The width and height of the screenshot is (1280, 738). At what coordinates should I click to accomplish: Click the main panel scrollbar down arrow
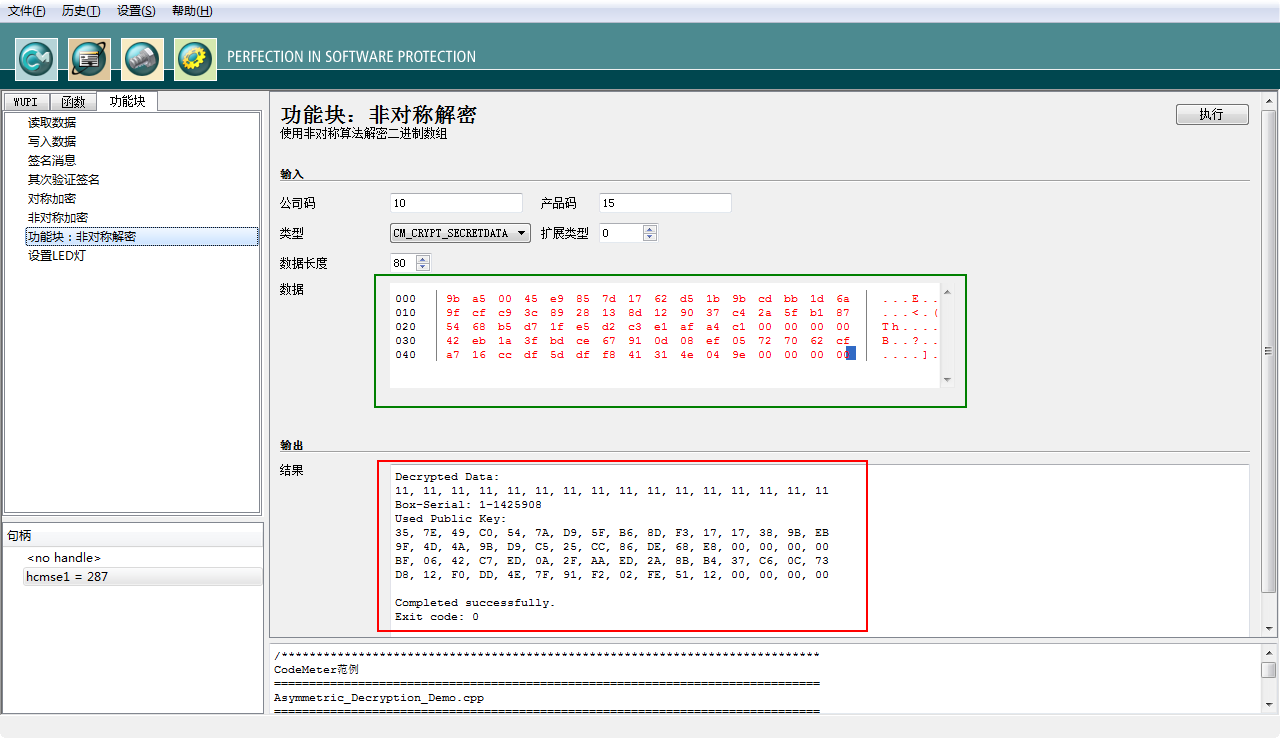click(1269, 628)
